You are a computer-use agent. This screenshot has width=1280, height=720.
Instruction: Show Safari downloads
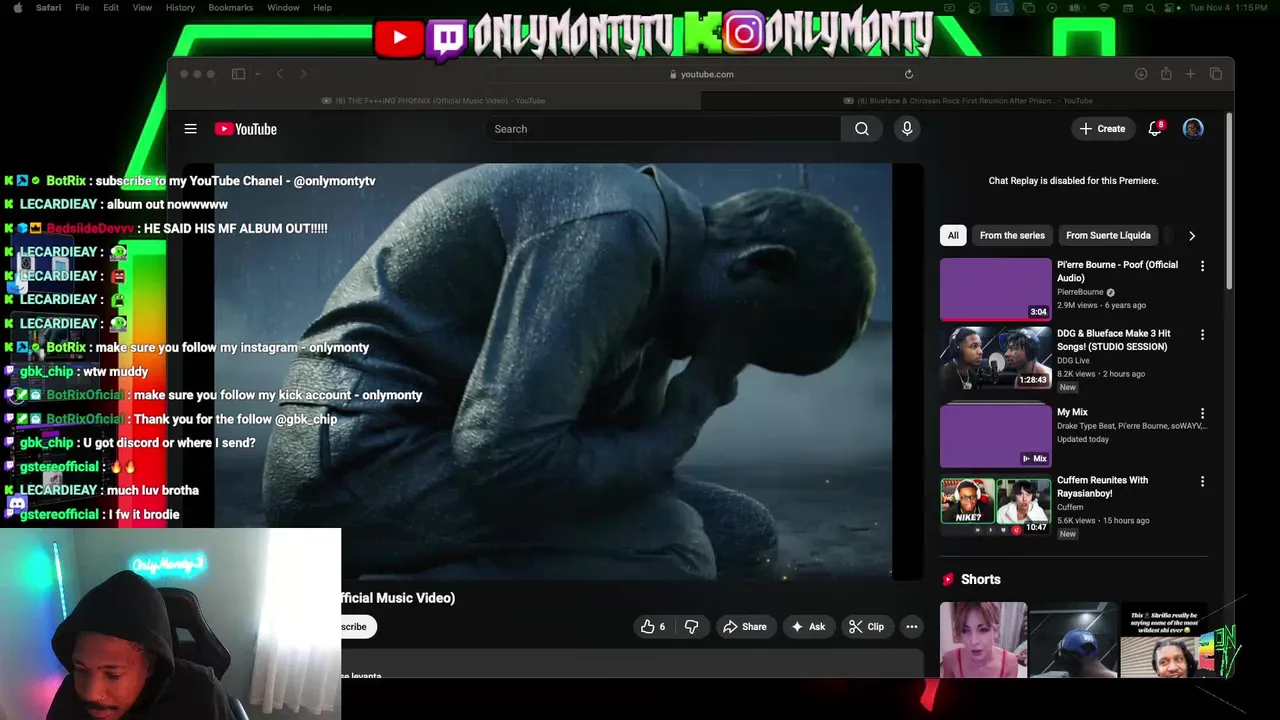pos(1141,74)
